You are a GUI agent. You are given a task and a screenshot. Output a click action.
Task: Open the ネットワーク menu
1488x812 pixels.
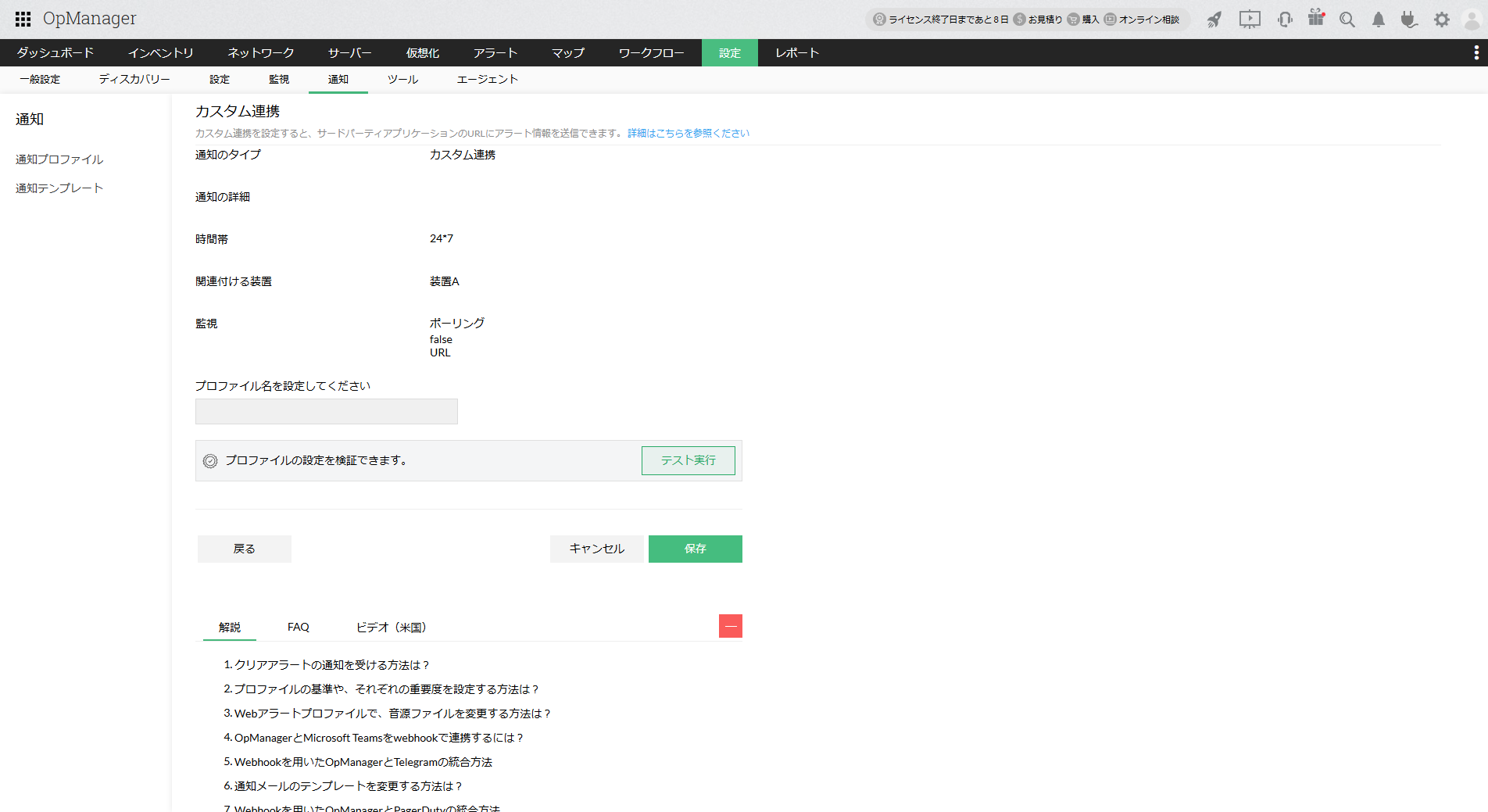261,52
